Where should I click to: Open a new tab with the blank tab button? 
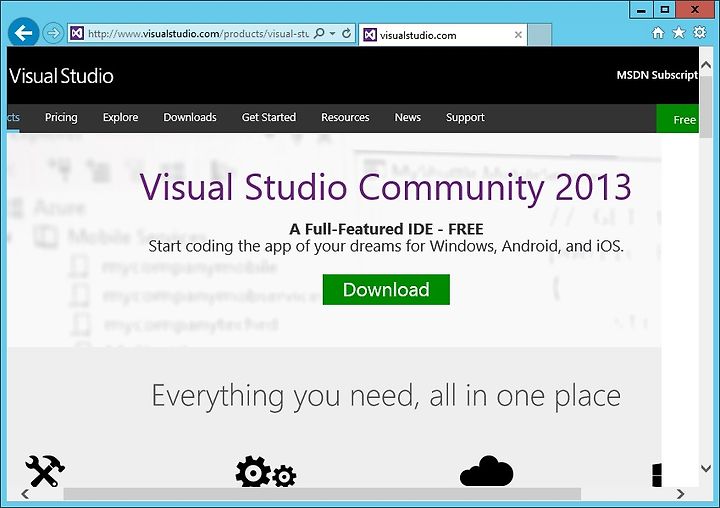point(539,35)
